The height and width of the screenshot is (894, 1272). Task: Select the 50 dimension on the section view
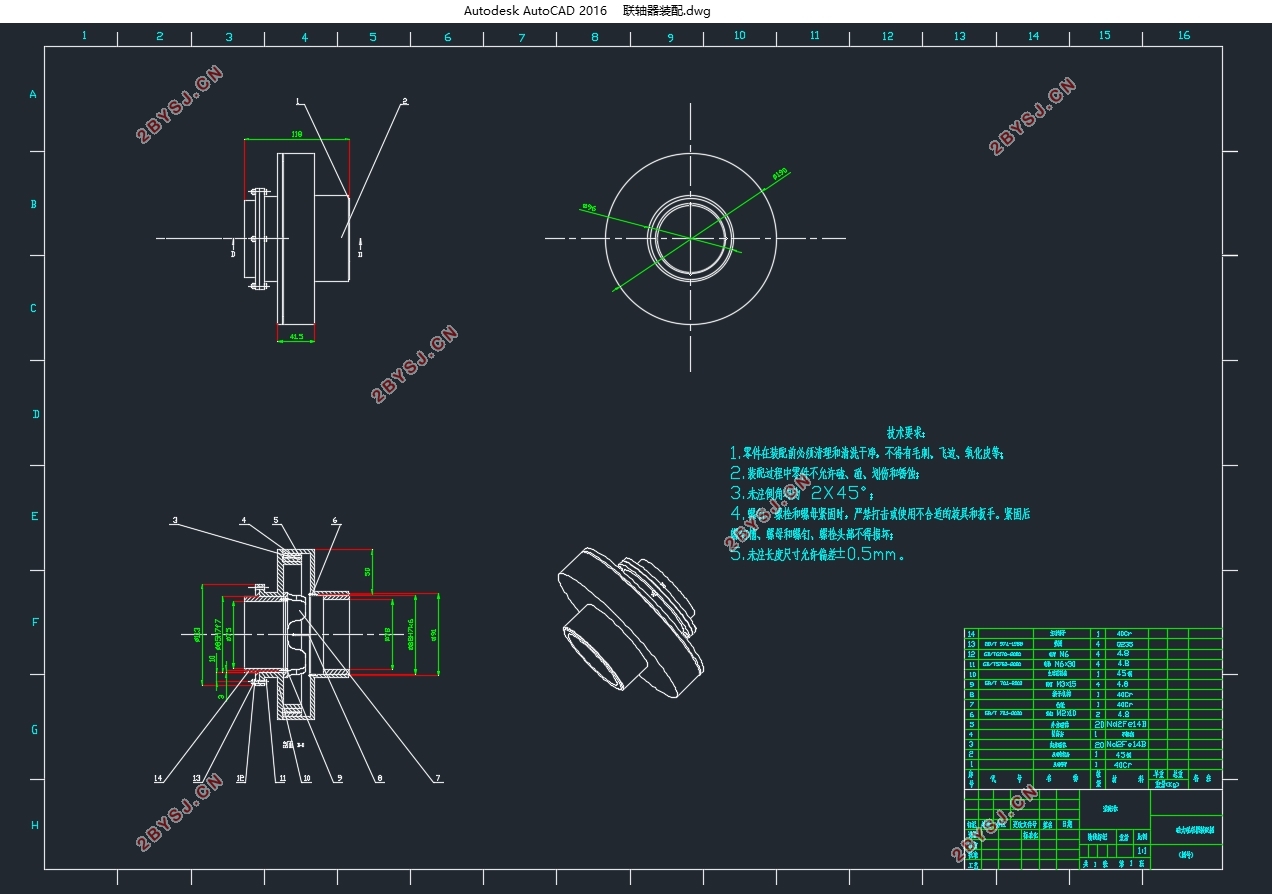367,571
